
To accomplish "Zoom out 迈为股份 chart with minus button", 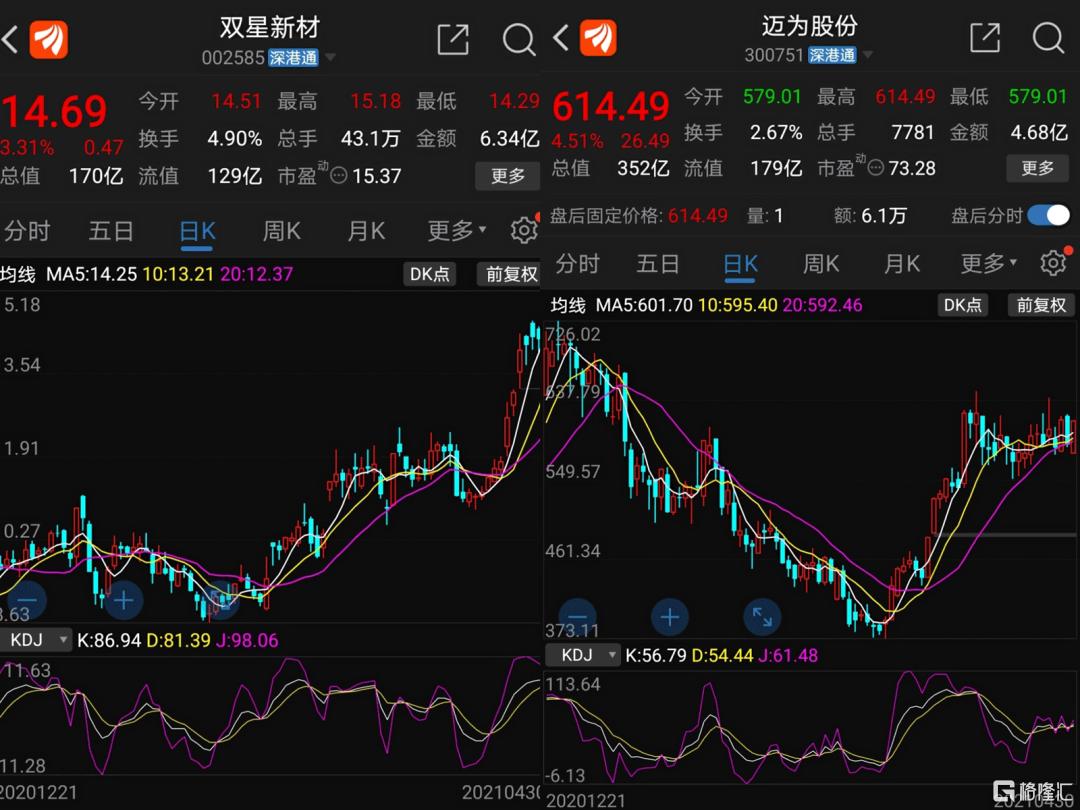I will pyautogui.click(x=578, y=617).
